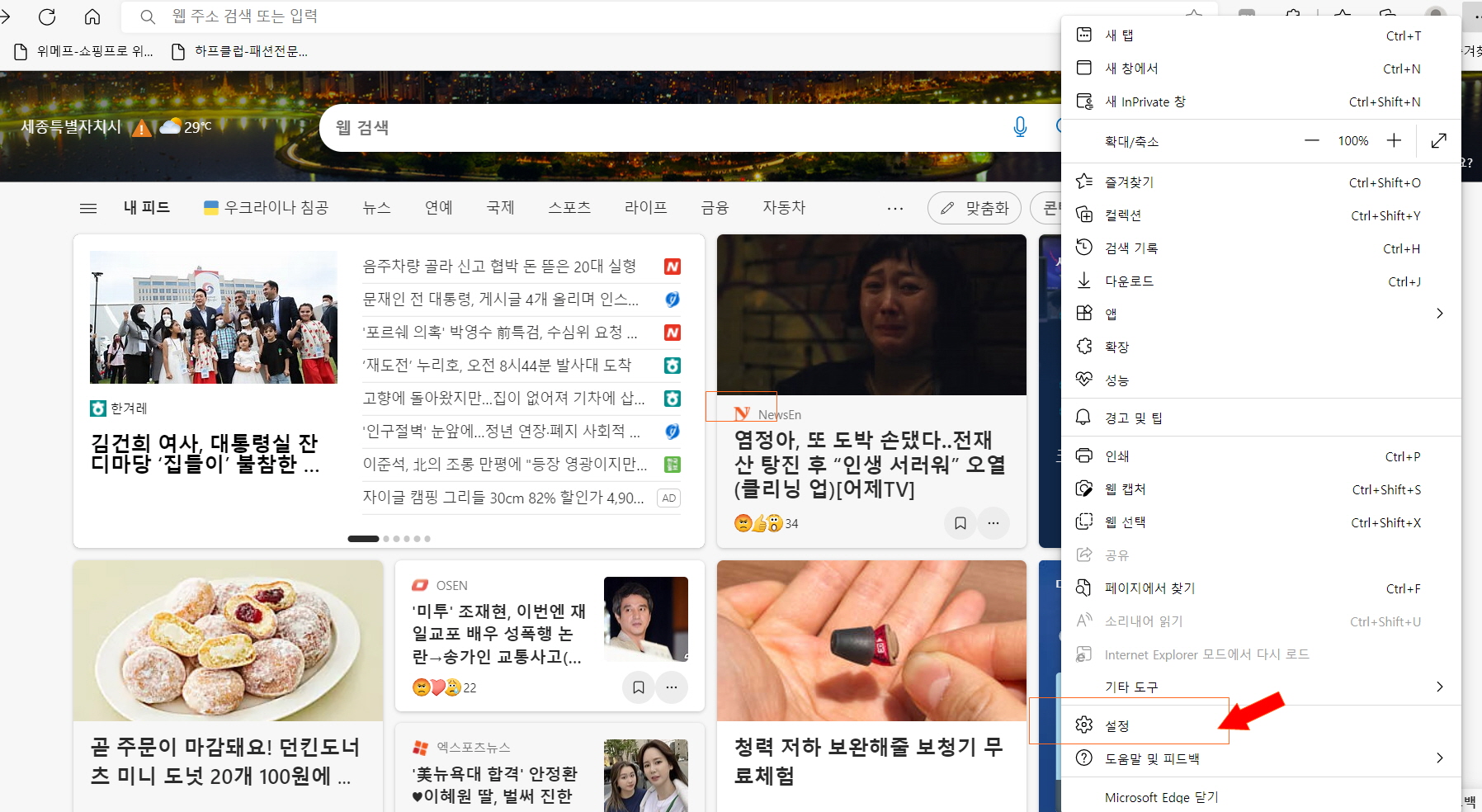Viewport: 1482px width, 812px height.
Task: Open 위메프-쇼핑프로 bookmark
Action: [85, 51]
